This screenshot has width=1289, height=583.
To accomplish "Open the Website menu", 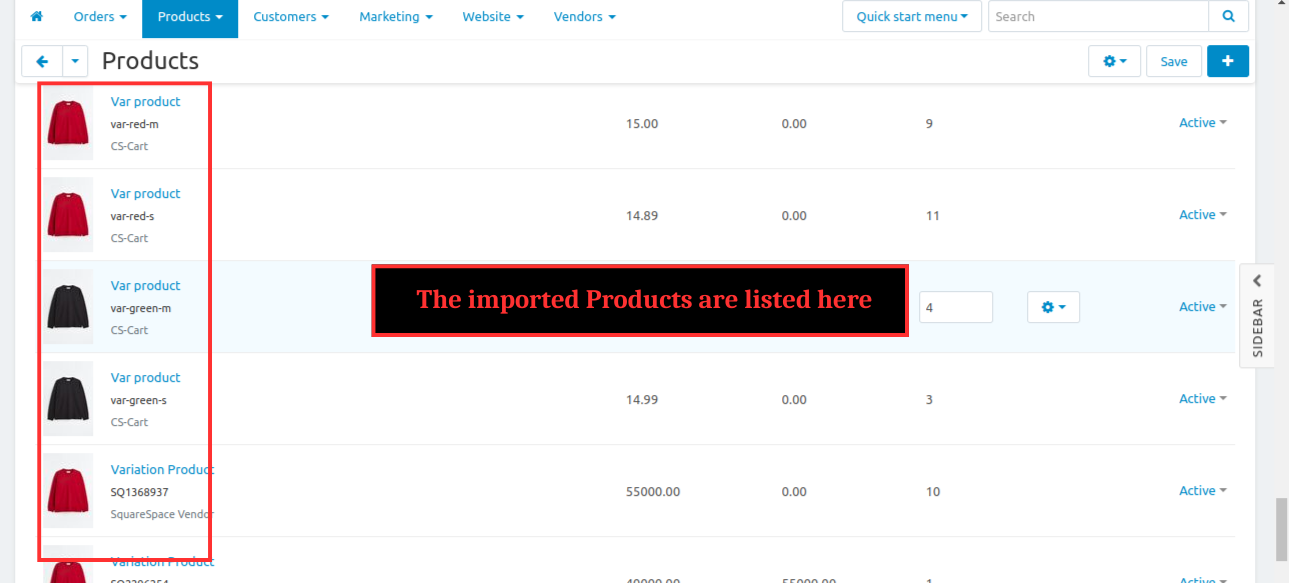I will (493, 17).
